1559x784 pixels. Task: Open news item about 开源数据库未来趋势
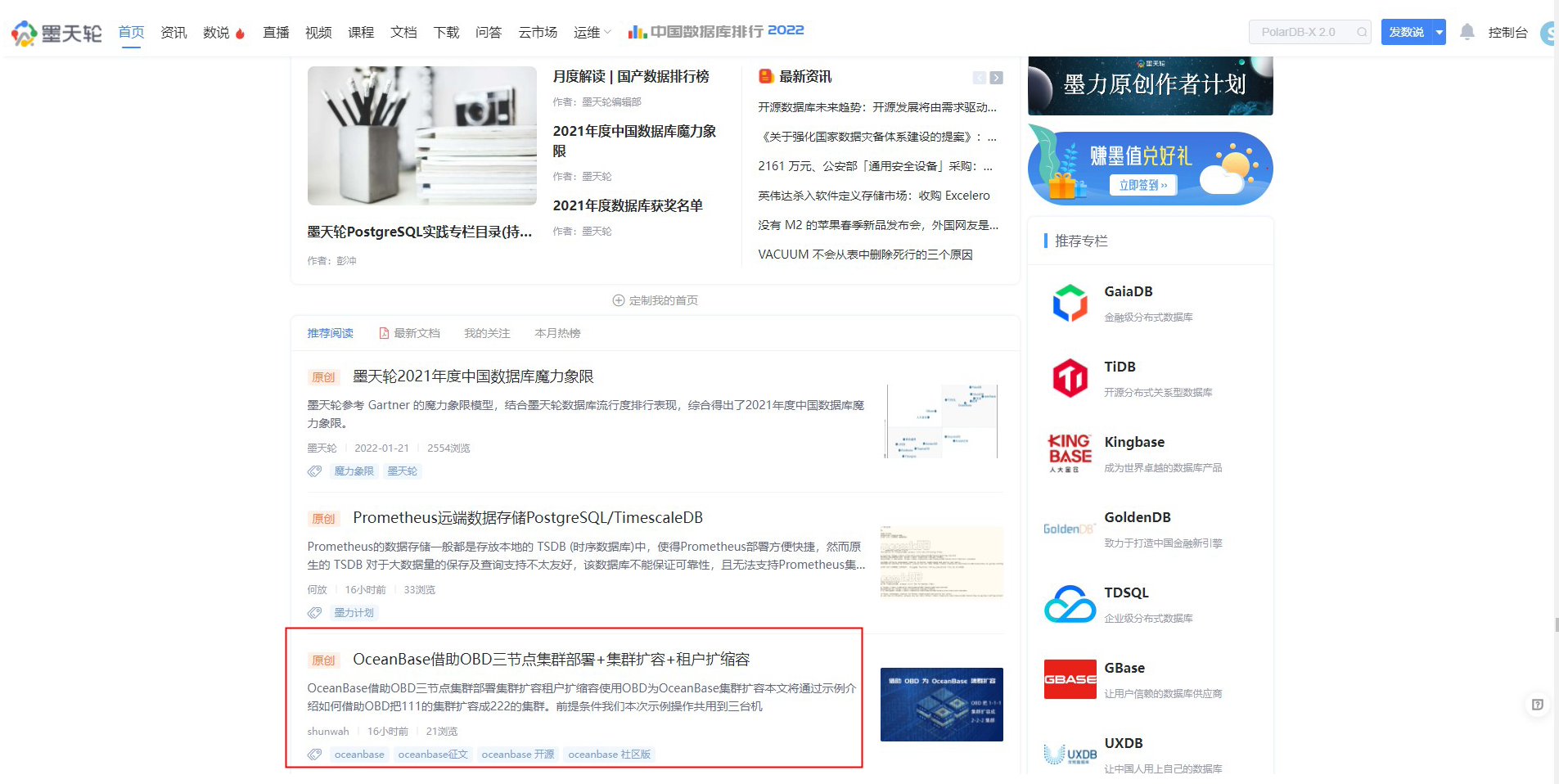coord(877,107)
